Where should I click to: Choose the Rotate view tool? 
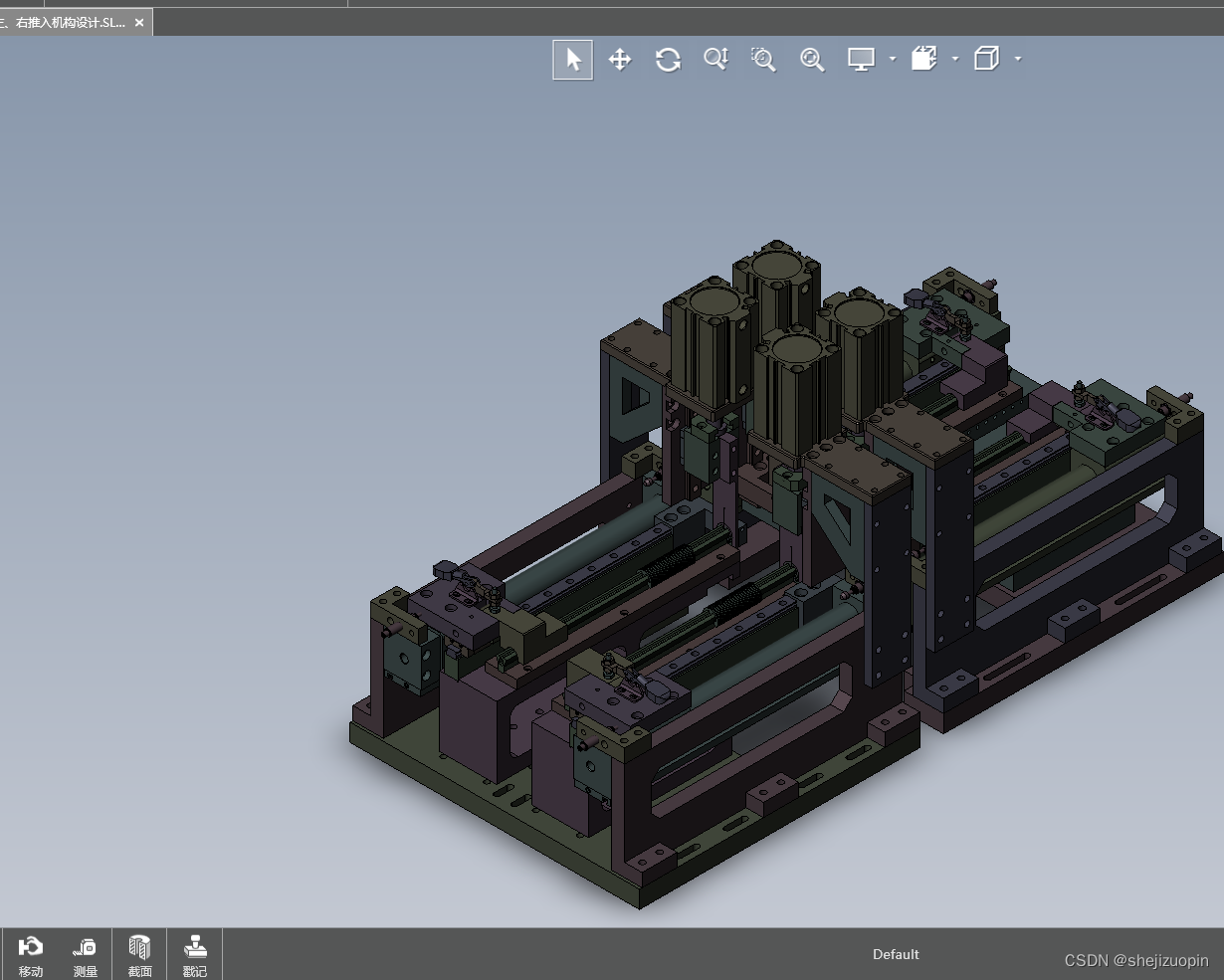668,60
